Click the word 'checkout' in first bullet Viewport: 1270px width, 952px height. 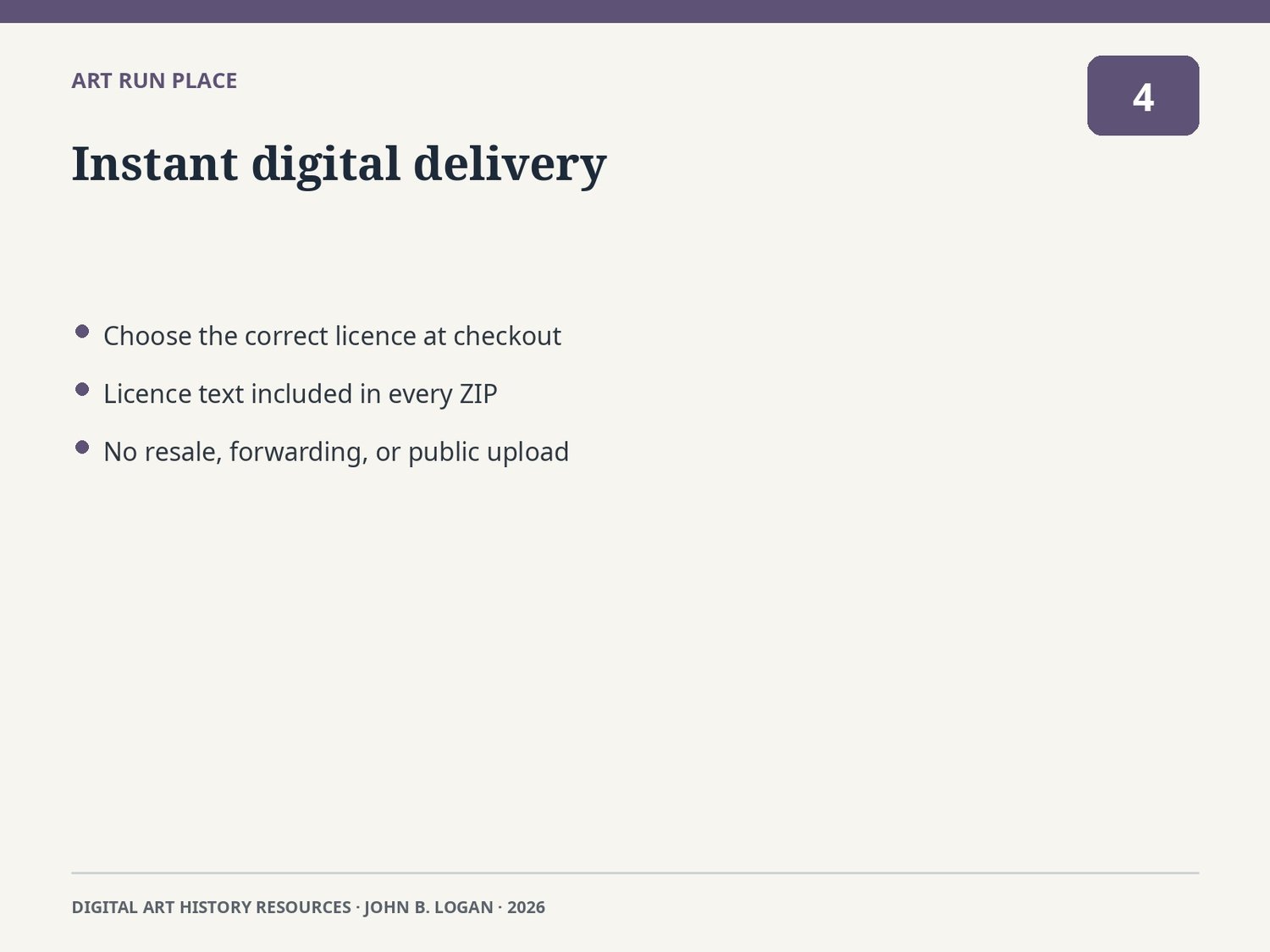click(x=507, y=336)
